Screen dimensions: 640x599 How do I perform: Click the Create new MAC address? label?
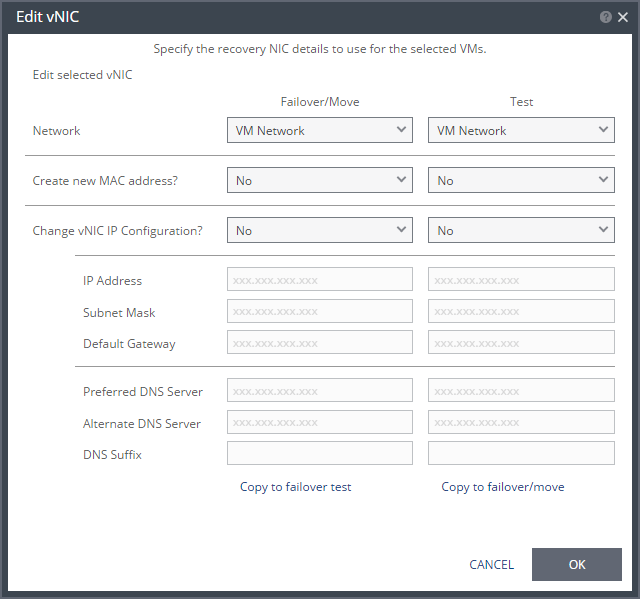pyautogui.click(x=105, y=180)
